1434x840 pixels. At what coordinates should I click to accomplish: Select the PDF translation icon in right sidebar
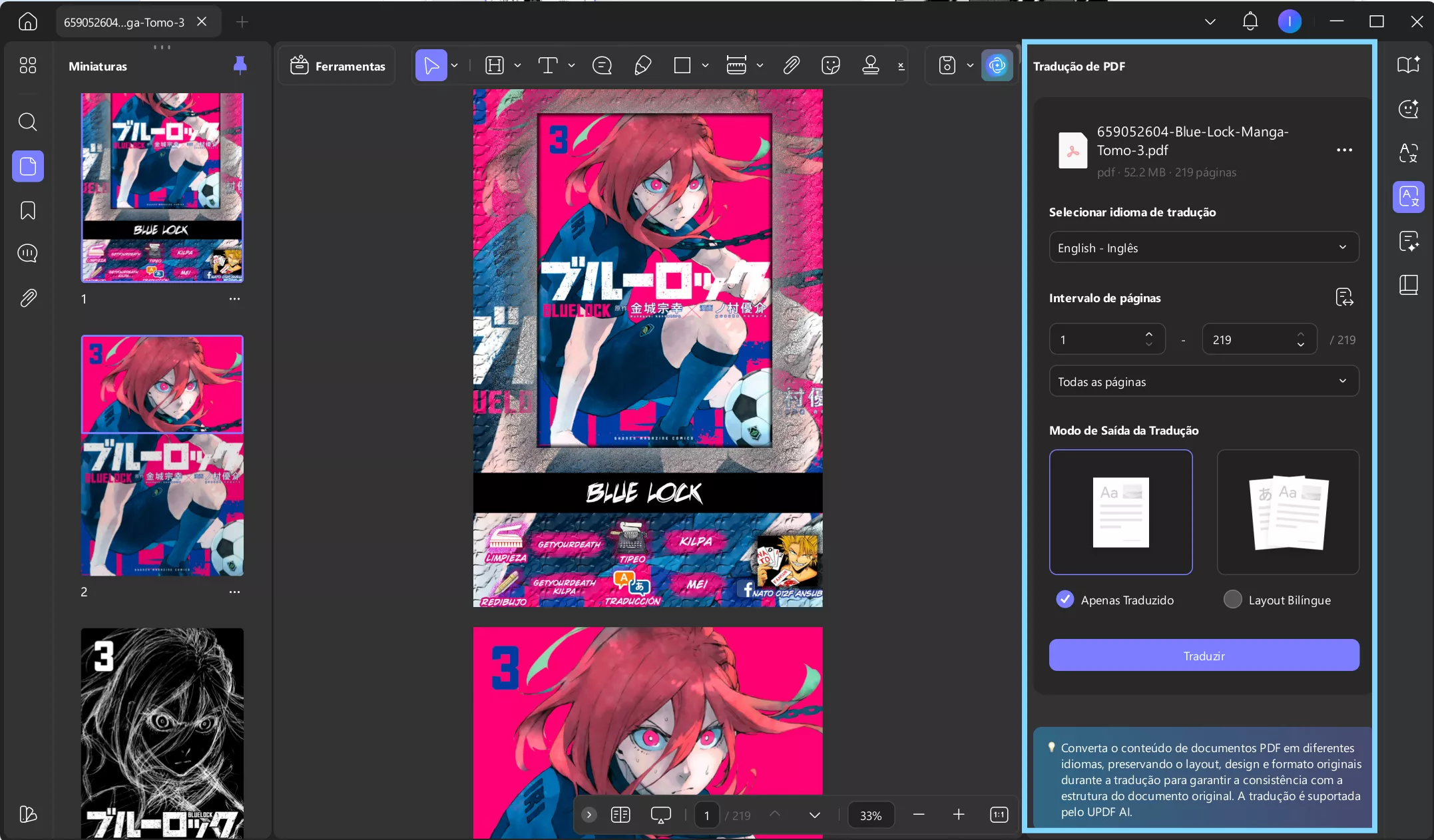(x=1408, y=197)
